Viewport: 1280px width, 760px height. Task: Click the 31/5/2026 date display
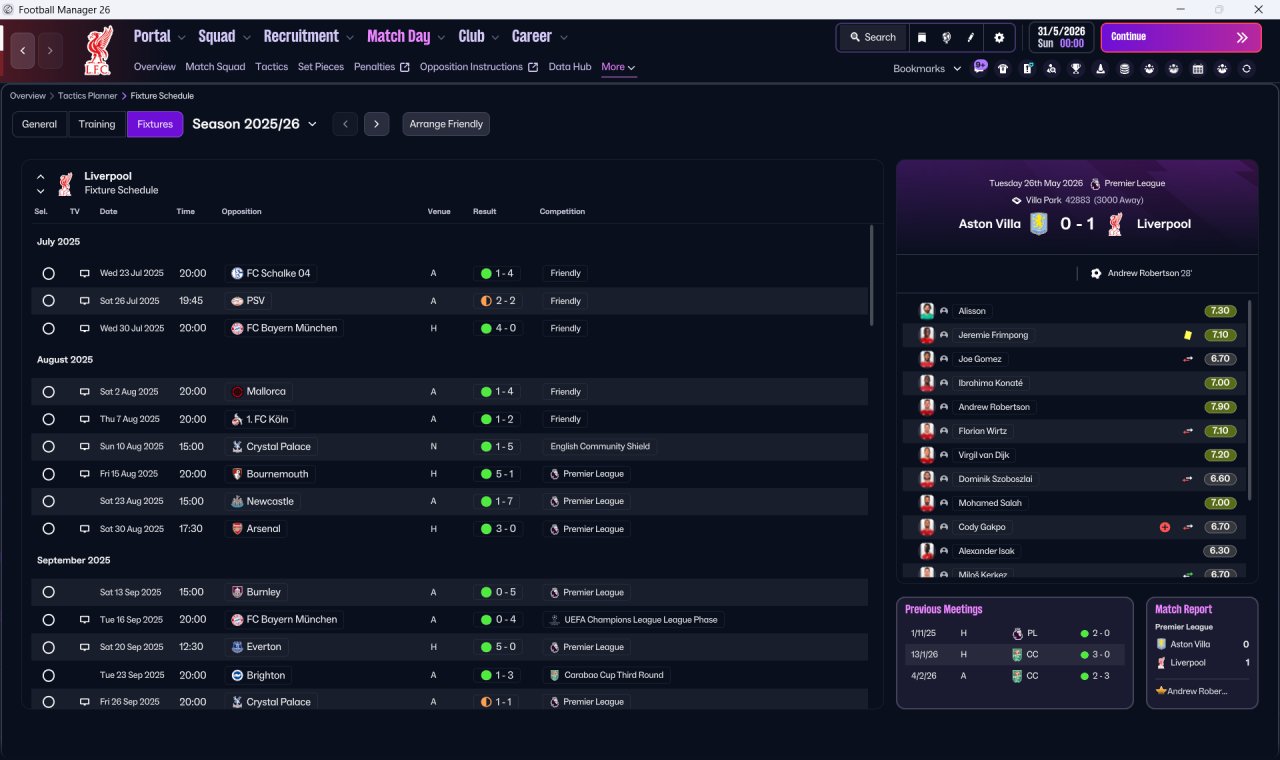[x=1062, y=37]
